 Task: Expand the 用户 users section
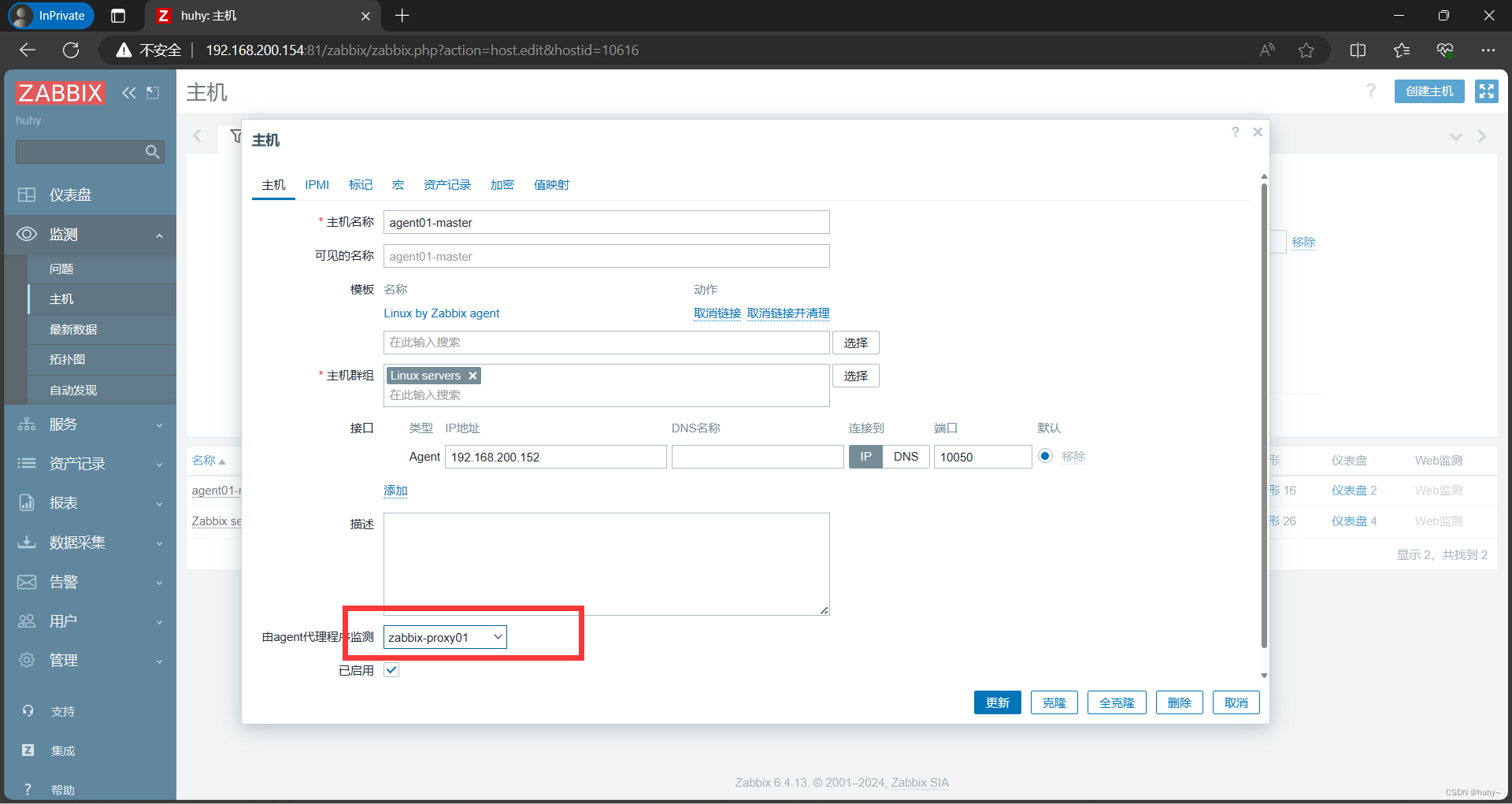(x=90, y=621)
